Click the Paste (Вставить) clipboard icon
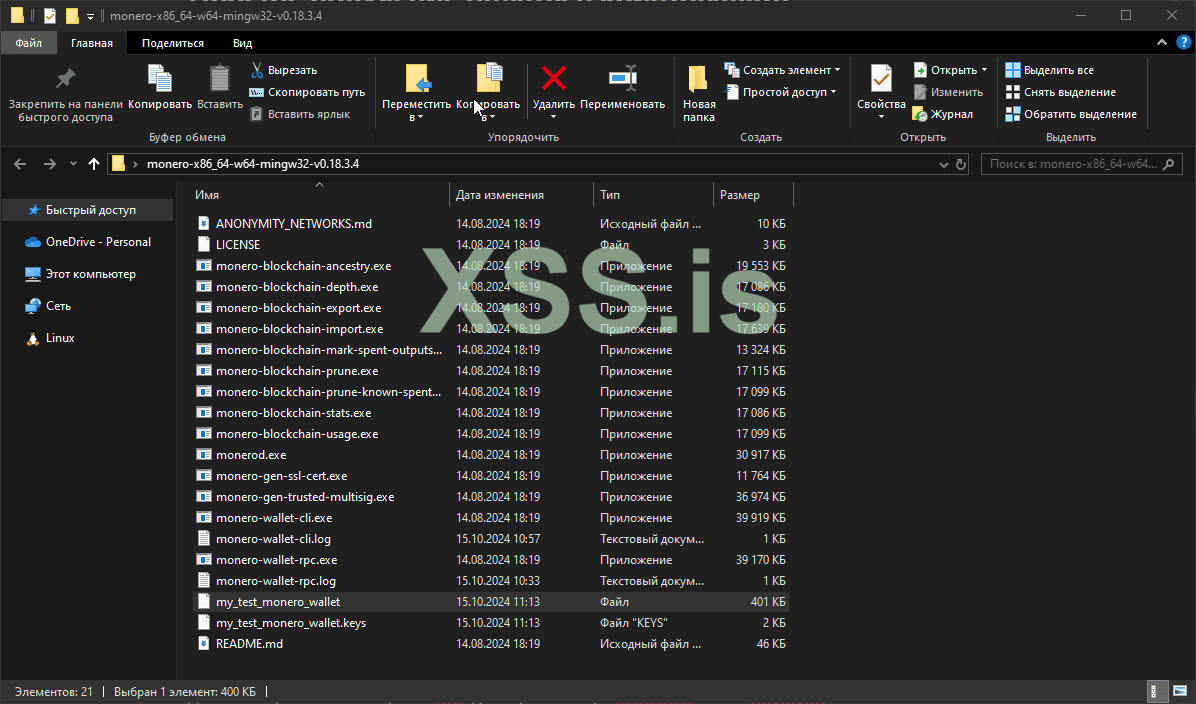Viewport: 1196px width, 704px height. [219, 79]
